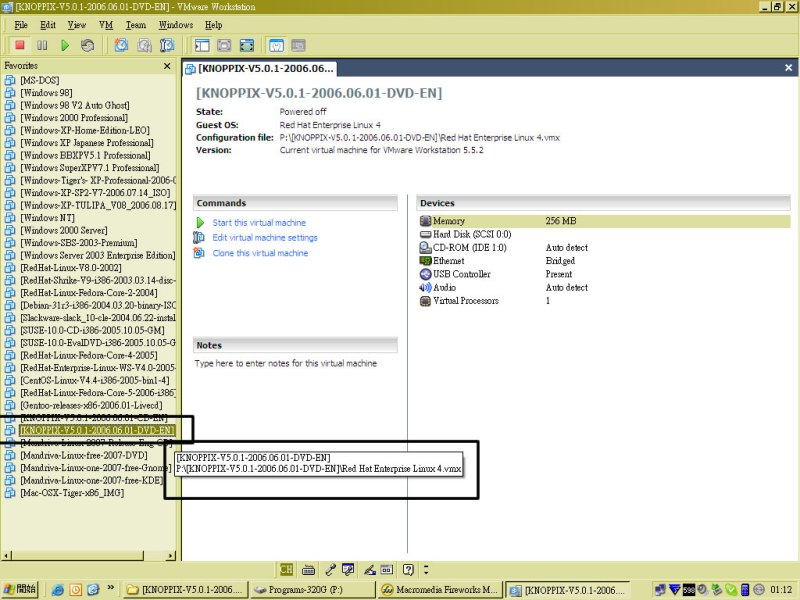The height and width of the screenshot is (600, 800).
Task: Select [Windows XP Japanese Professional] in Favorites
Action: point(87,143)
